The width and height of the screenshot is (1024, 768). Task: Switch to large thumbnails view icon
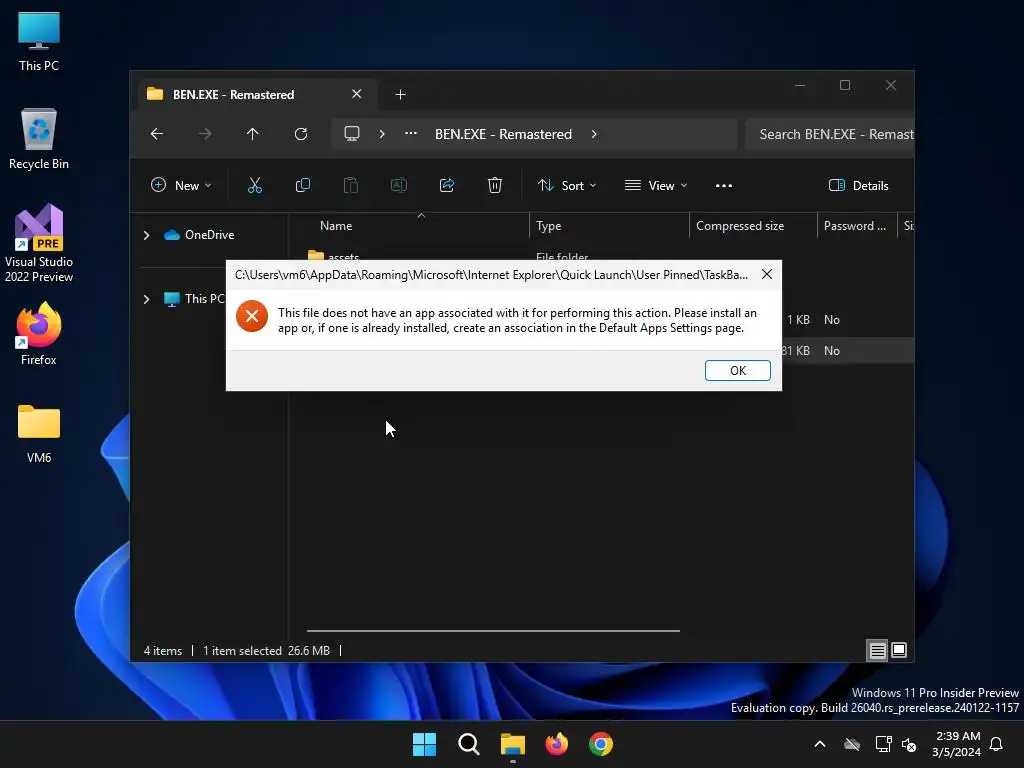click(x=899, y=650)
